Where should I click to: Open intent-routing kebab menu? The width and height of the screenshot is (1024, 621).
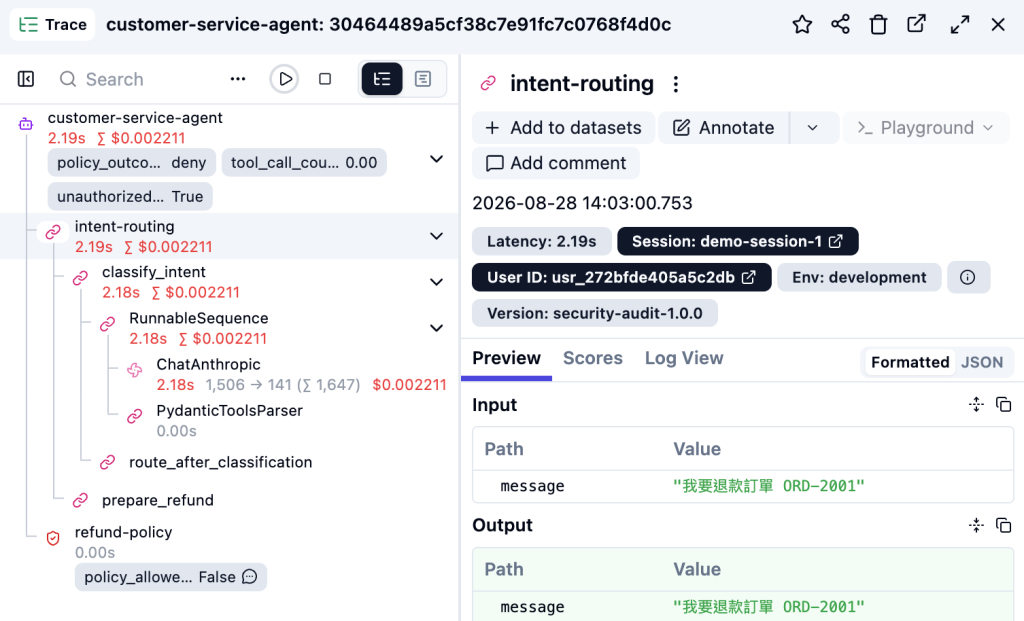tap(676, 84)
